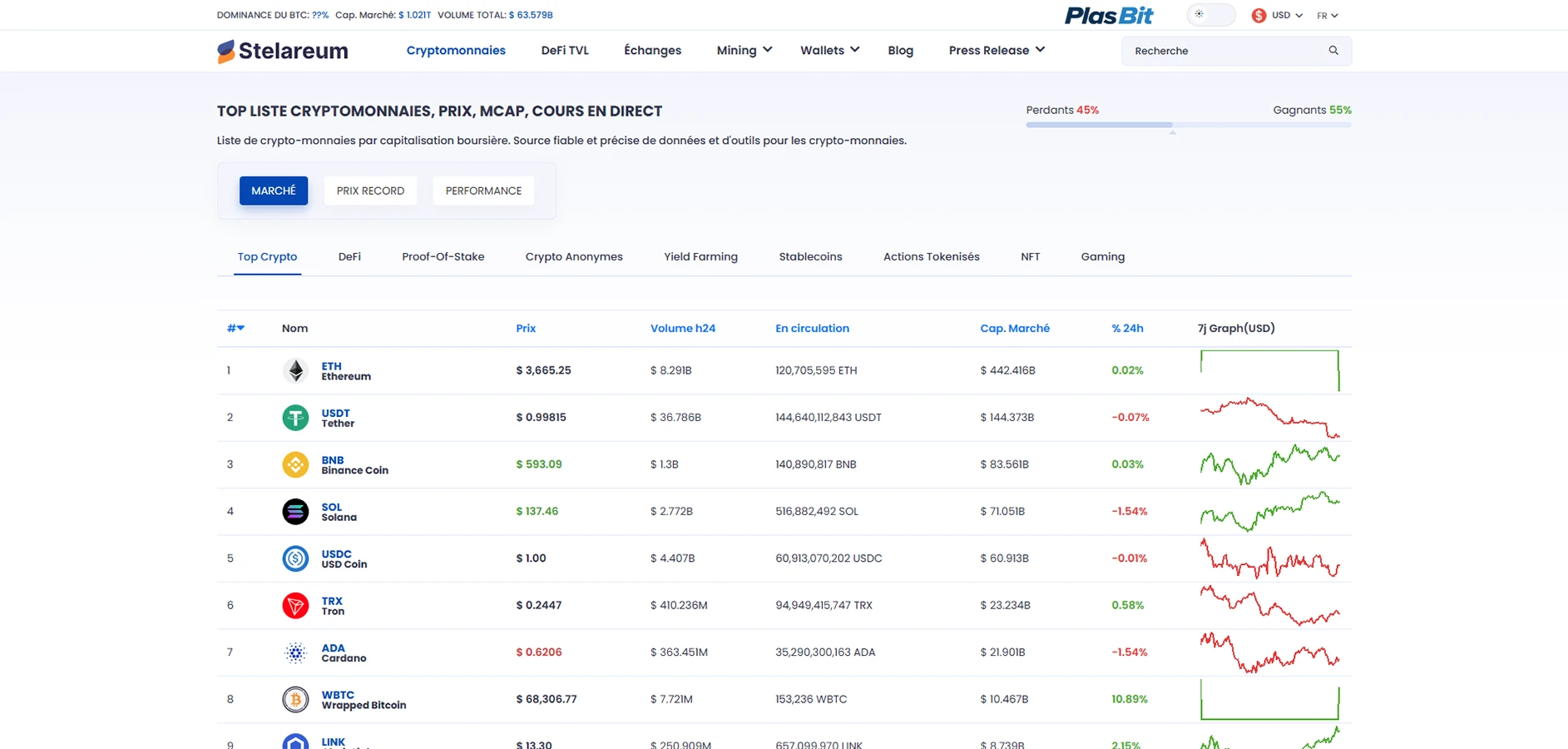Sort table by Prix column
The width and height of the screenshot is (1568, 749).
click(526, 328)
